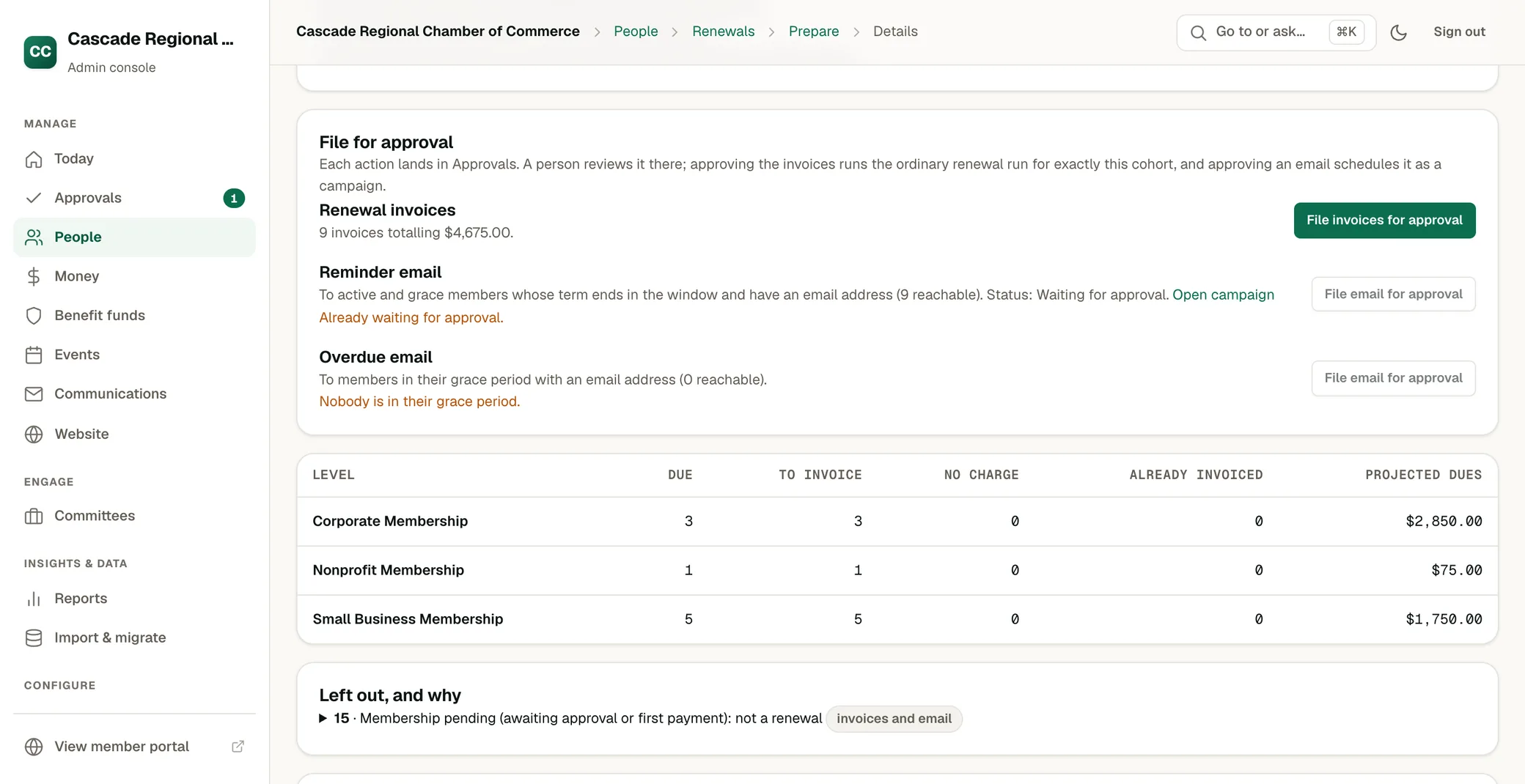
Task: Click the invoices and email tag
Action: click(x=894, y=719)
